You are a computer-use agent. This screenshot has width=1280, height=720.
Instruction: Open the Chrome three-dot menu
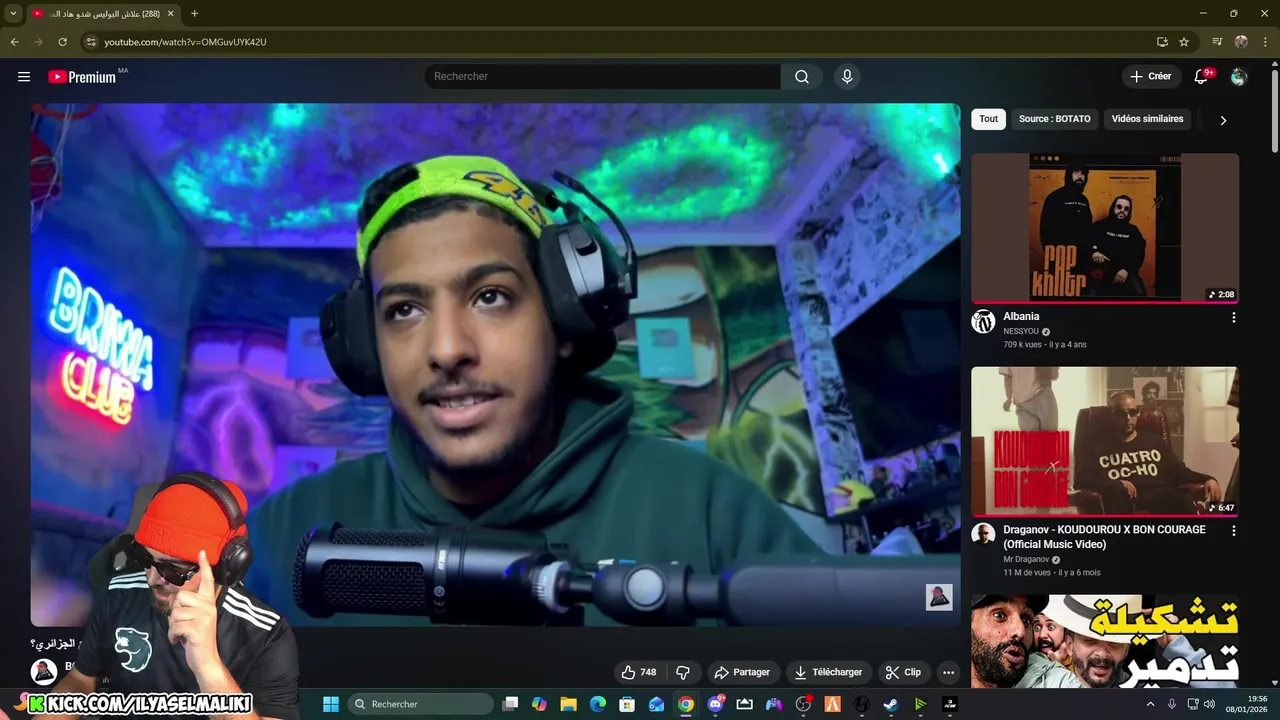[x=1265, y=42]
